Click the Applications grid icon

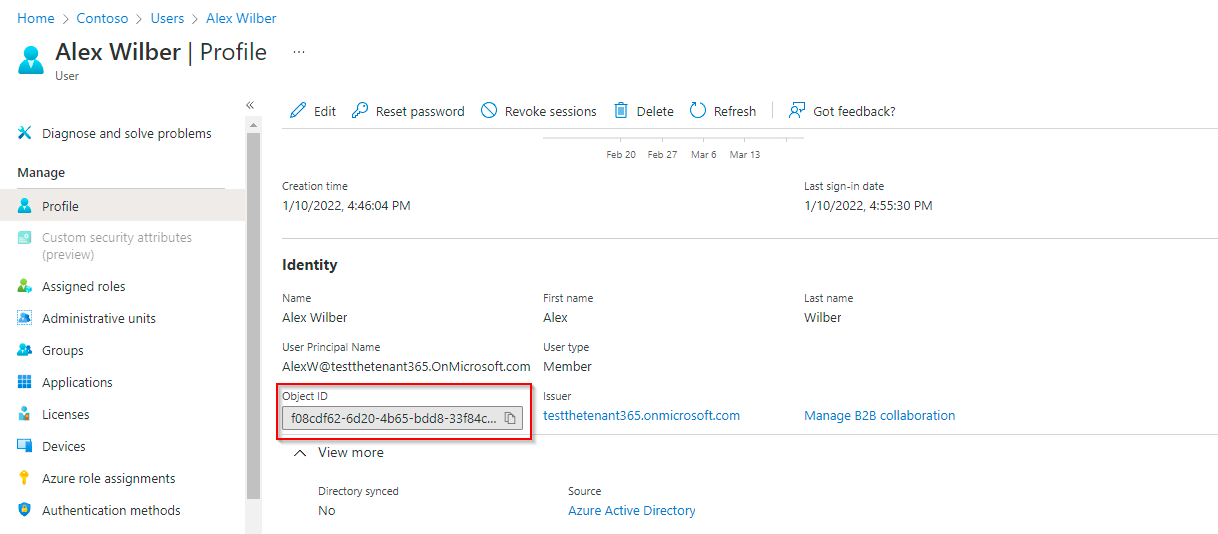coord(25,382)
